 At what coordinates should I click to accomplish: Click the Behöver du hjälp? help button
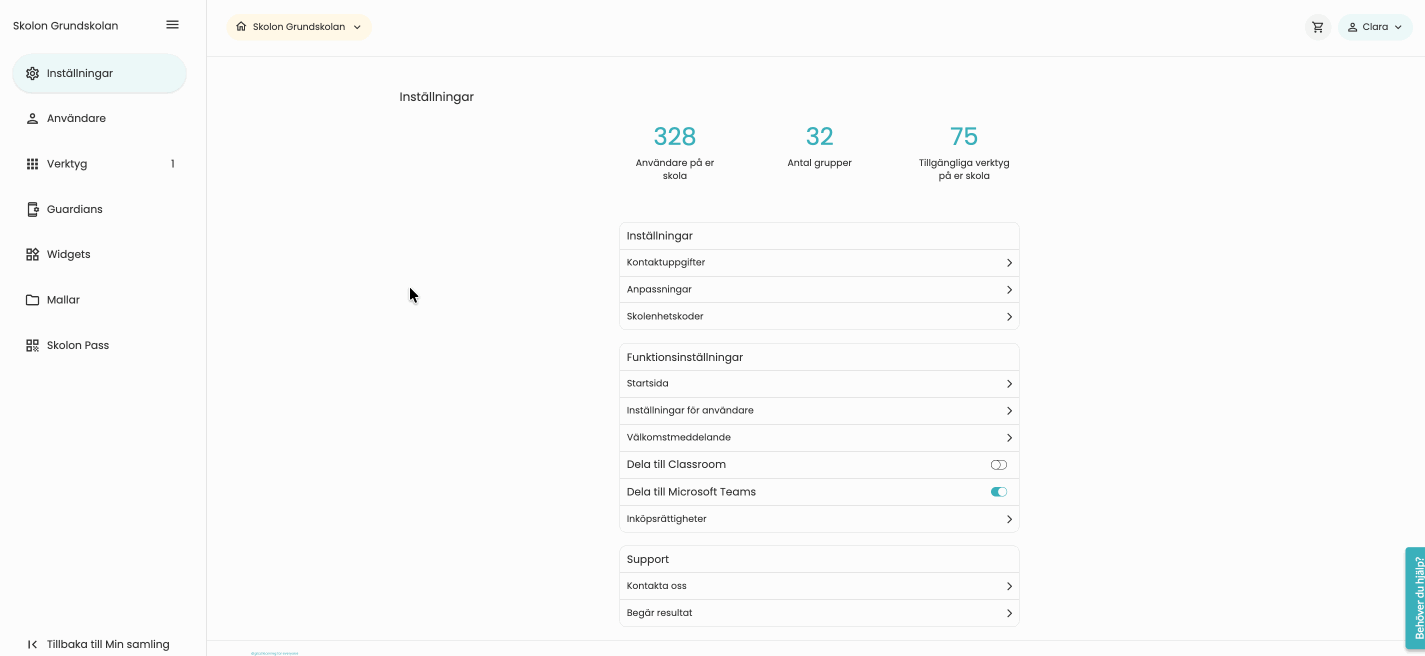click(x=1415, y=597)
